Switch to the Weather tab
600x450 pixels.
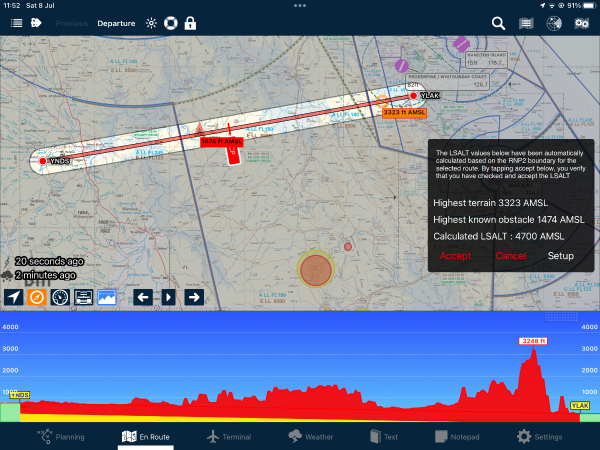click(309, 437)
